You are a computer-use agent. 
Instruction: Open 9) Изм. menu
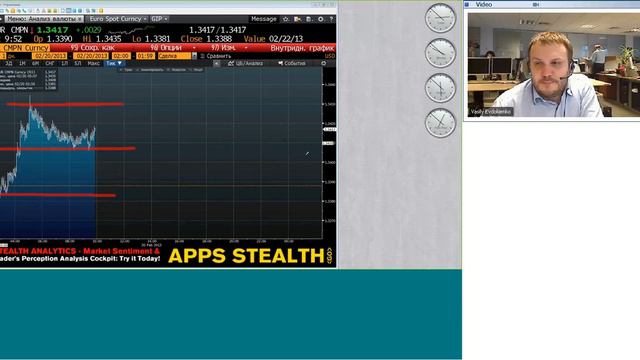pyautogui.click(x=223, y=48)
